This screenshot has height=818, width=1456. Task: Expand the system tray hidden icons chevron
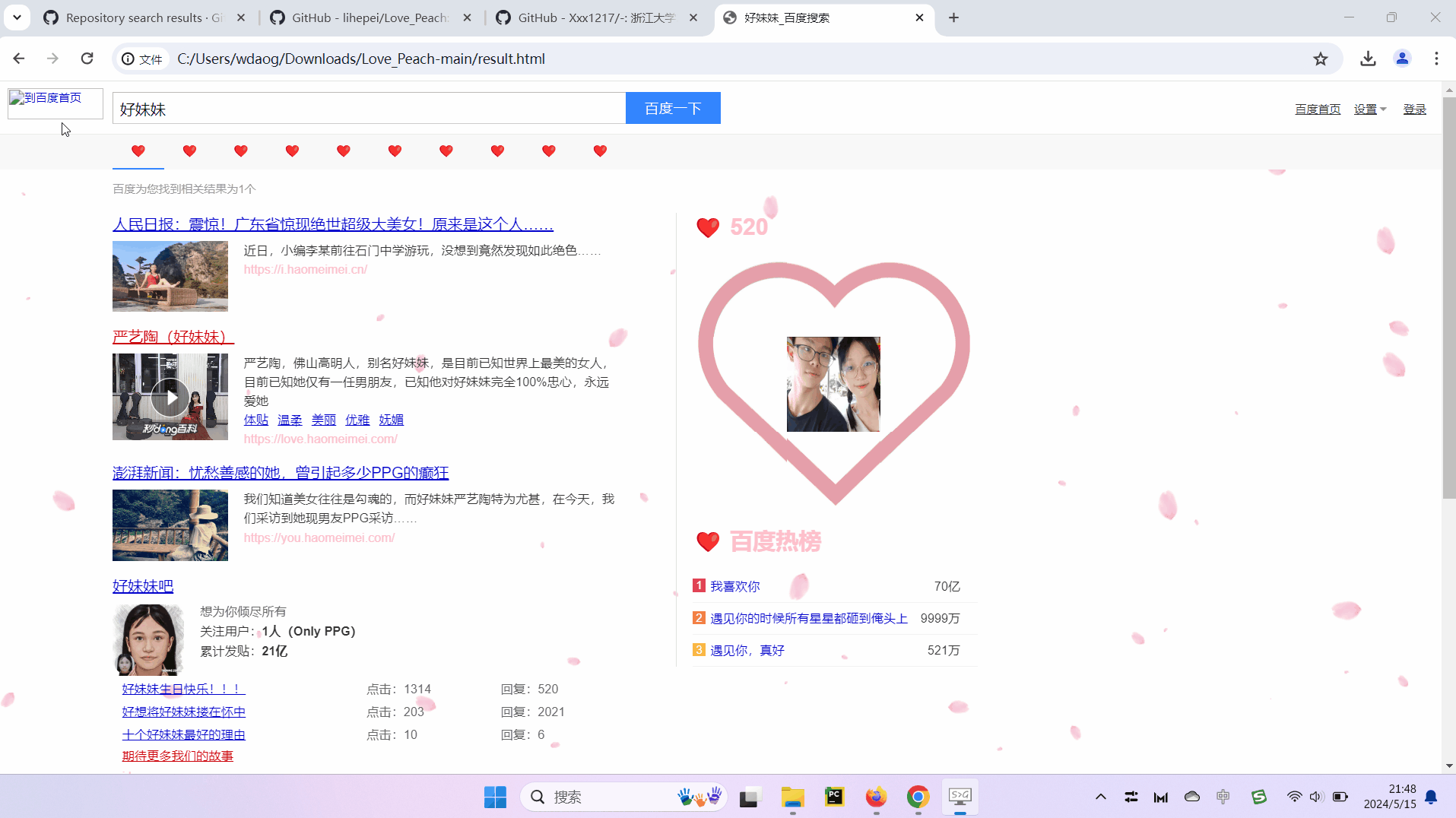click(x=1100, y=797)
